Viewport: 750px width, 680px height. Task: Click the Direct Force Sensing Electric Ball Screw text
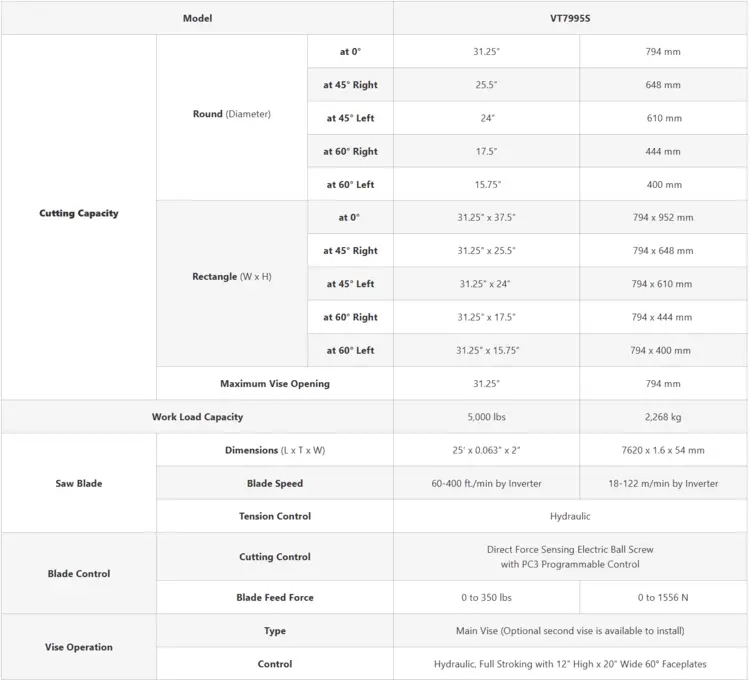(x=570, y=549)
